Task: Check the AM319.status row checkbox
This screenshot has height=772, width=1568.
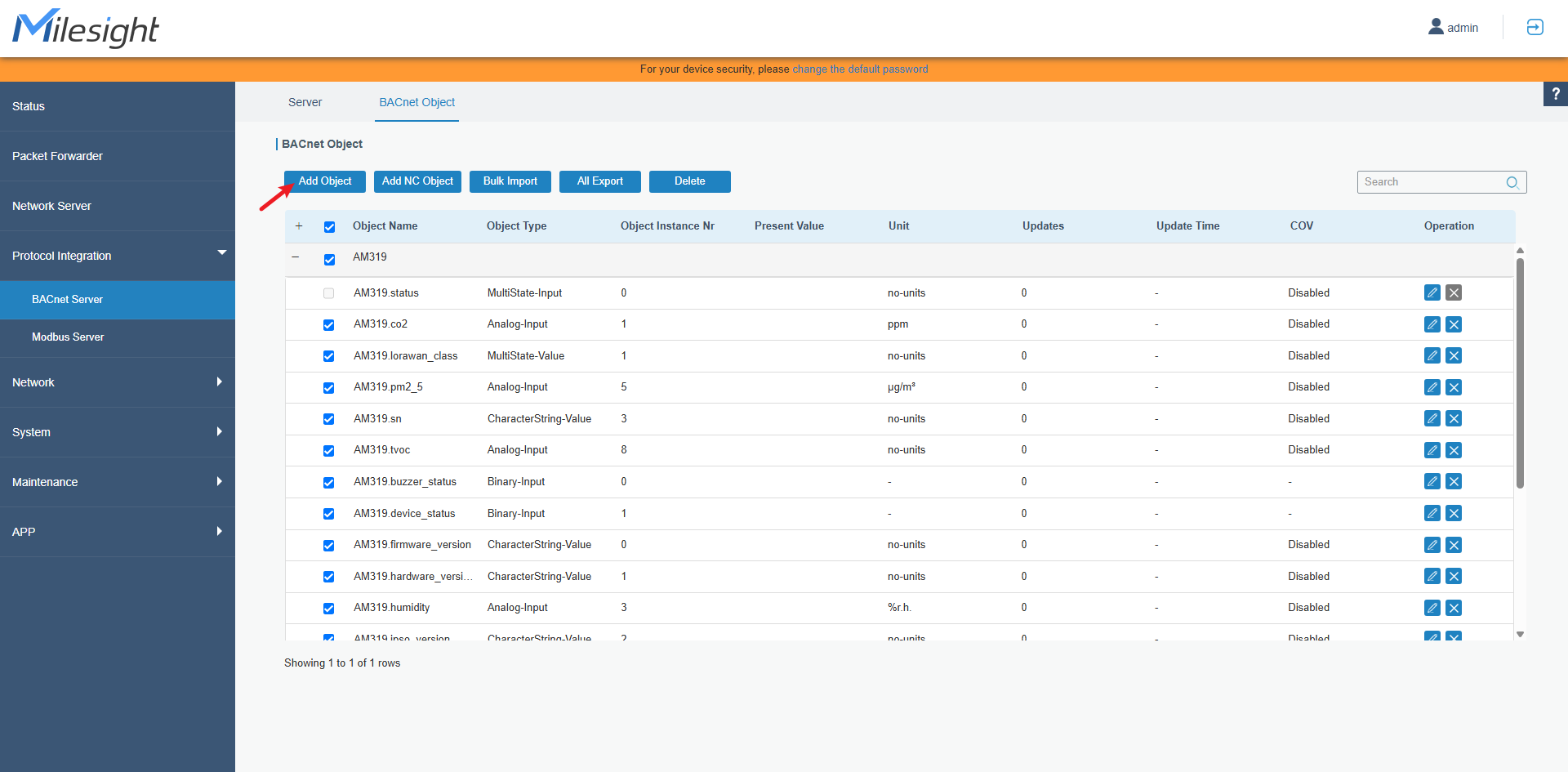Action: point(328,293)
